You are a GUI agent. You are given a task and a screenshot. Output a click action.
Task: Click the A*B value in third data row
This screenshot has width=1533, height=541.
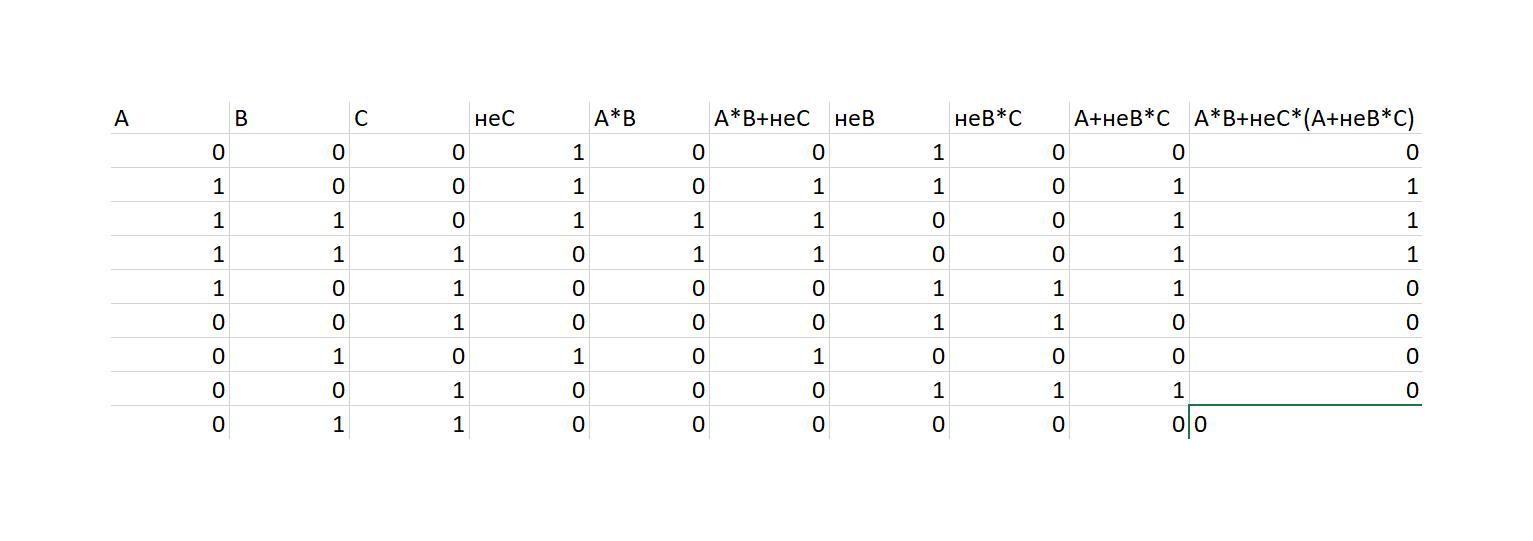(649, 220)
